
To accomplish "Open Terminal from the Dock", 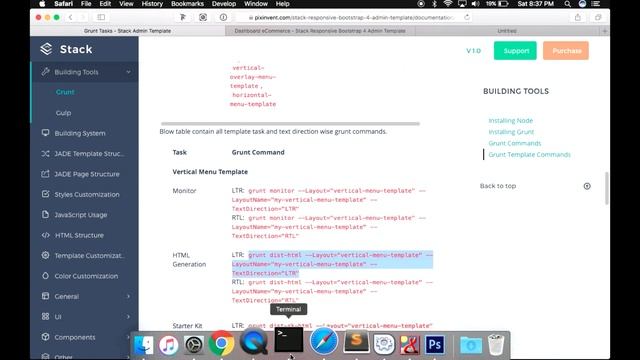I will click(289, 340).
